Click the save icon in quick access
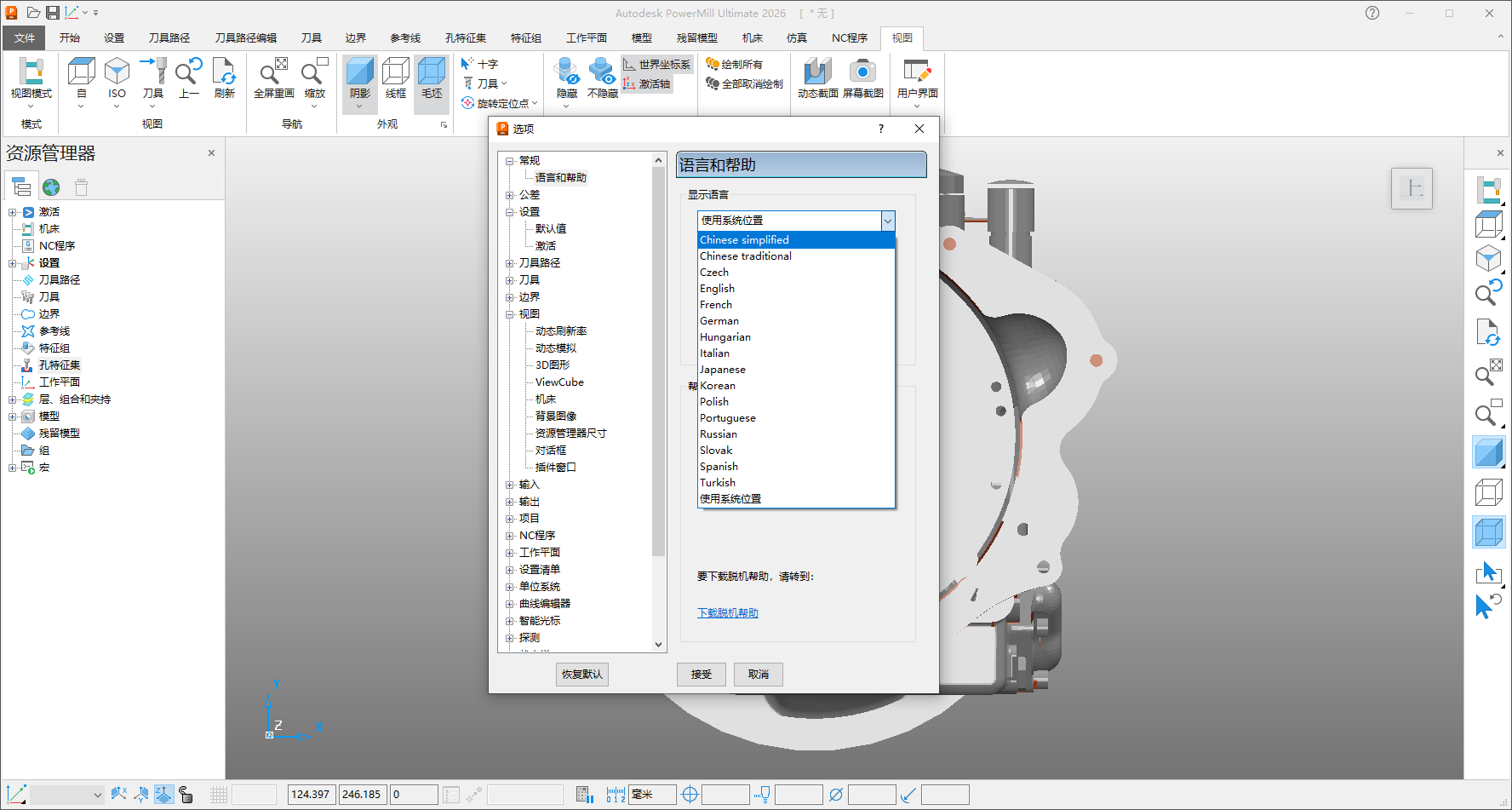 point(53,13)
